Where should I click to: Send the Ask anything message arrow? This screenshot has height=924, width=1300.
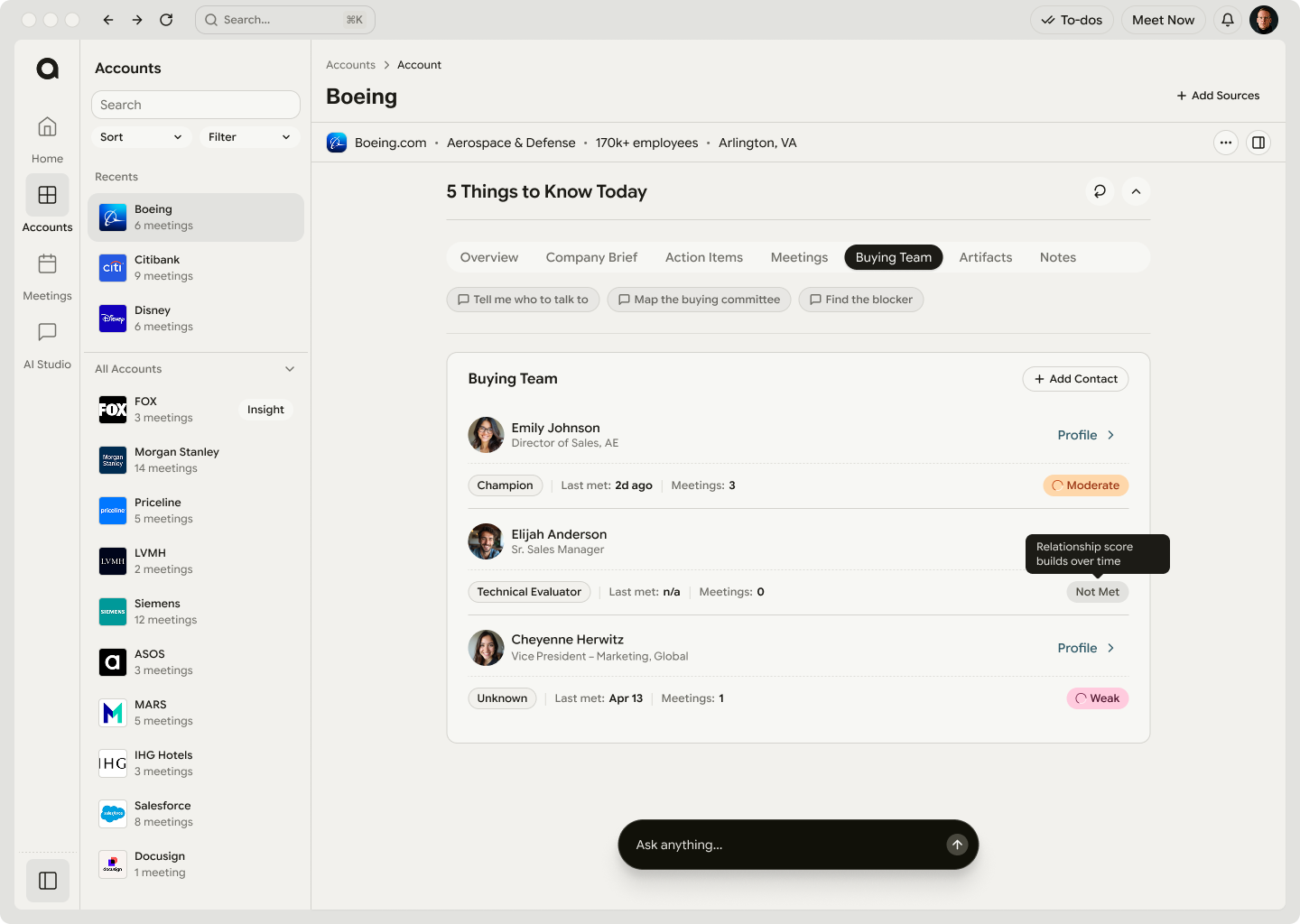coord(957,845)
